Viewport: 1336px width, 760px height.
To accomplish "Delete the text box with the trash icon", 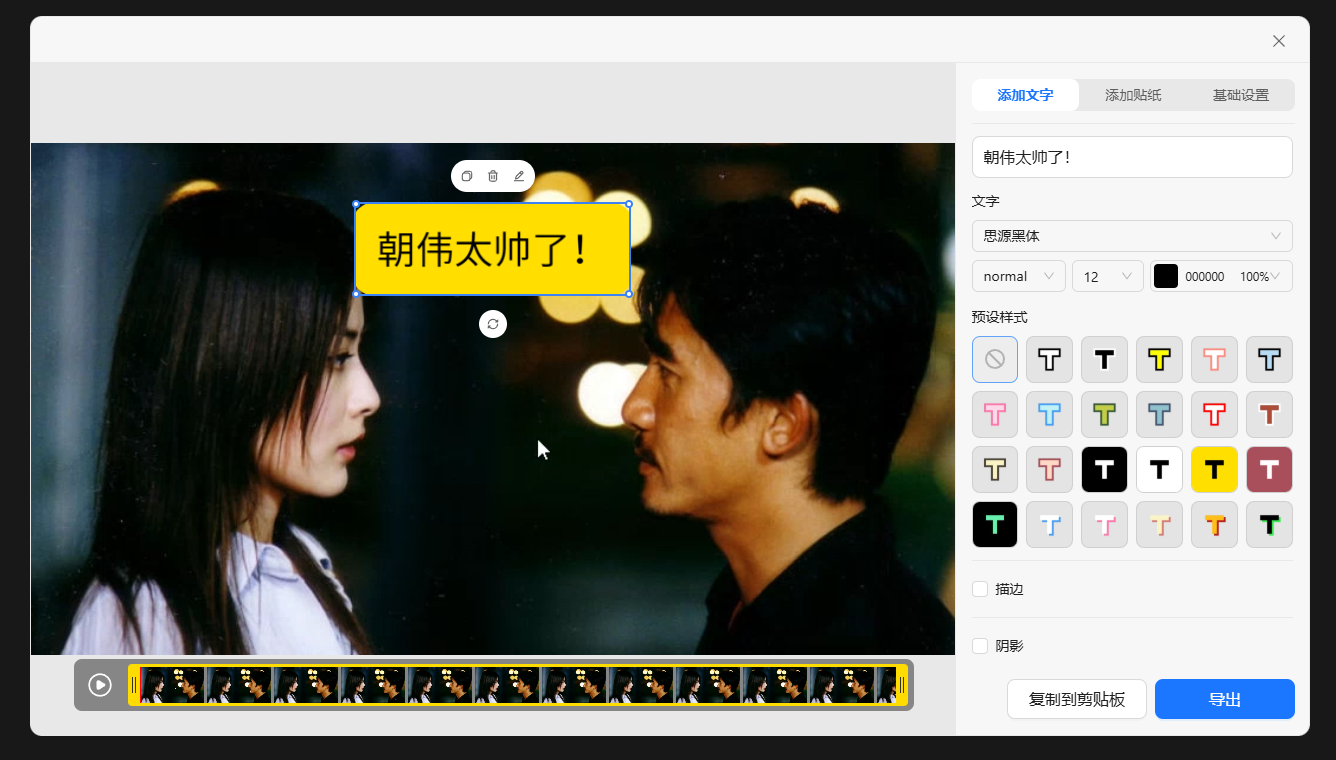I will [x=493, y=176].
